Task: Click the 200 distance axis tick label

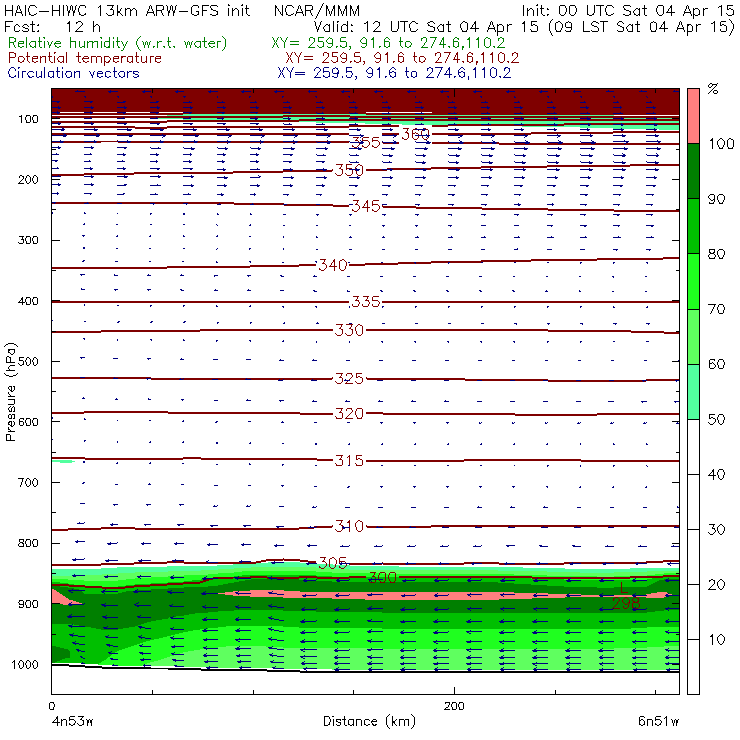Action: [454, 706]
